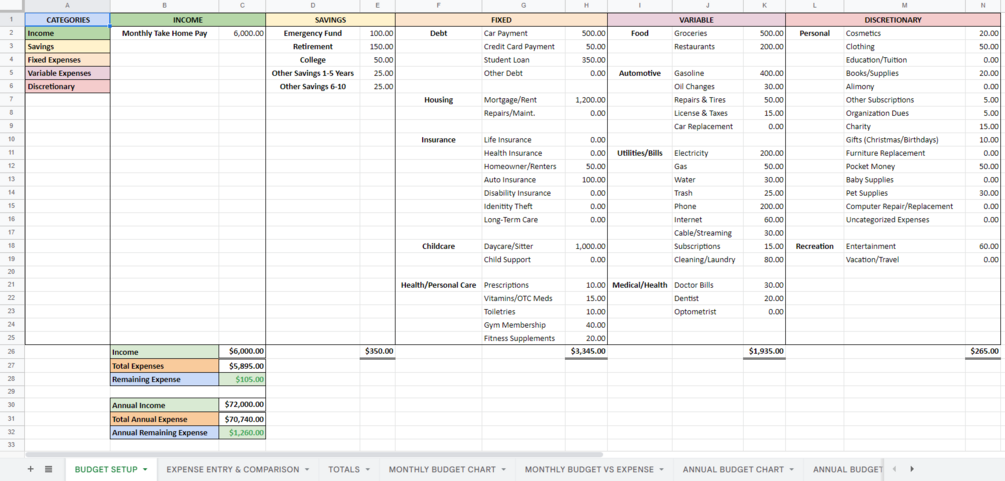Image resolution: width=1005 pixels, height=481 pixels.
Task: Select the $1,935.00 variable total cell
Action: 765,351
